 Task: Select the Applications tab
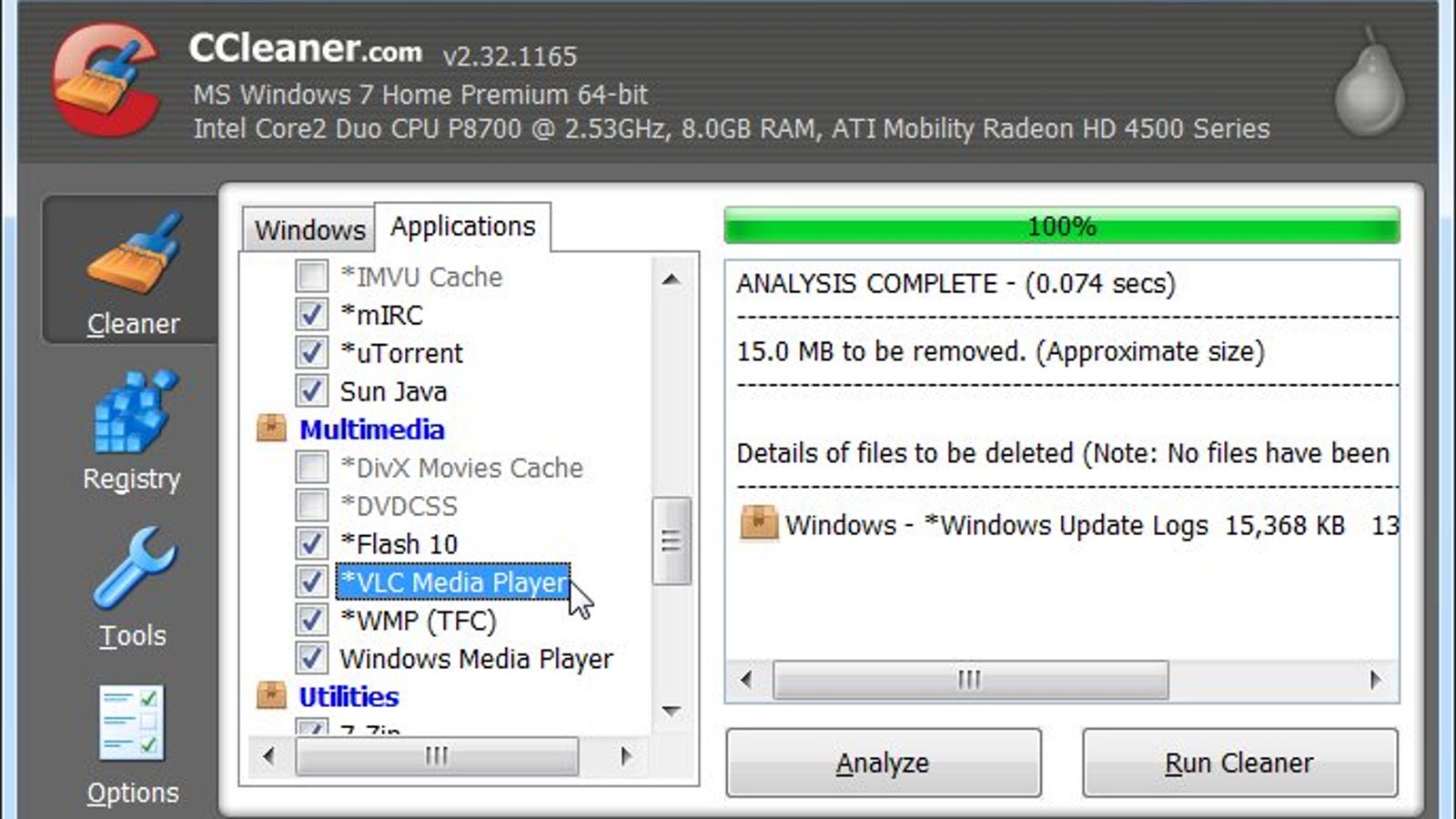click(x=463, y=227)
